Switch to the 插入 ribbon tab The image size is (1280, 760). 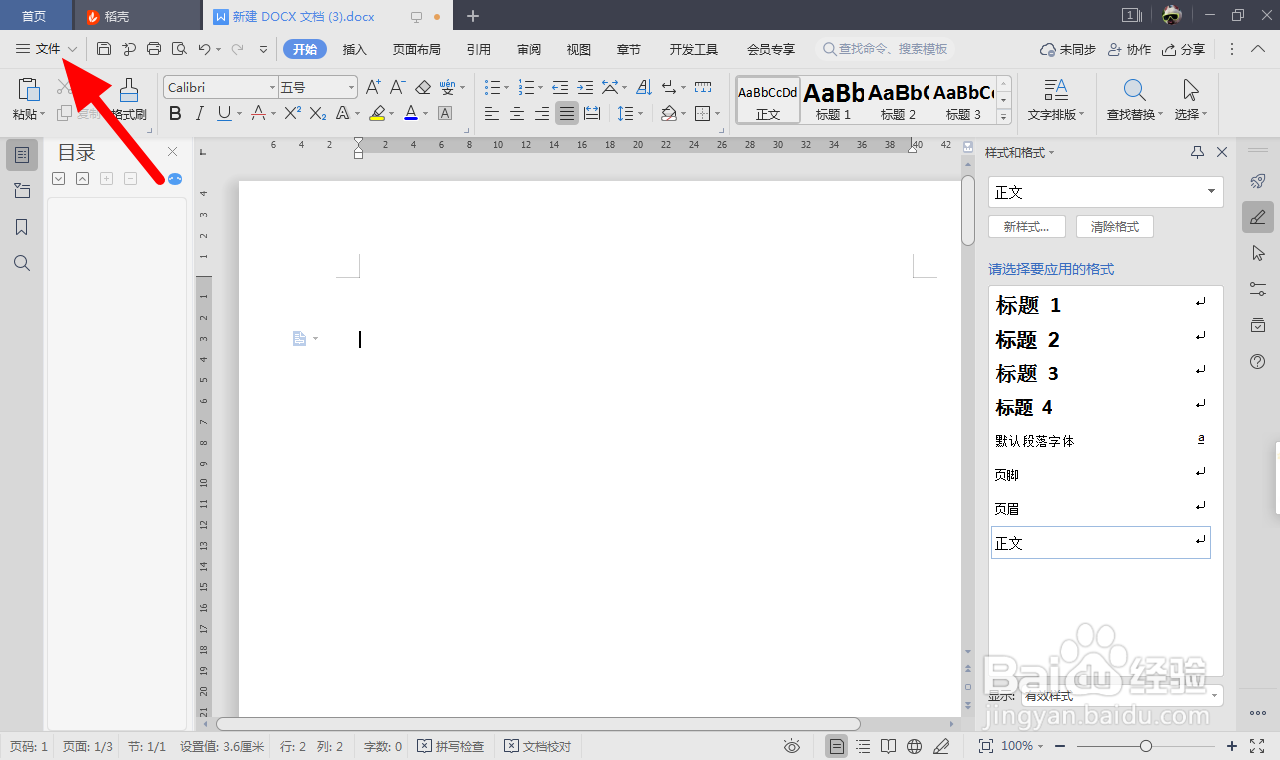355,49
